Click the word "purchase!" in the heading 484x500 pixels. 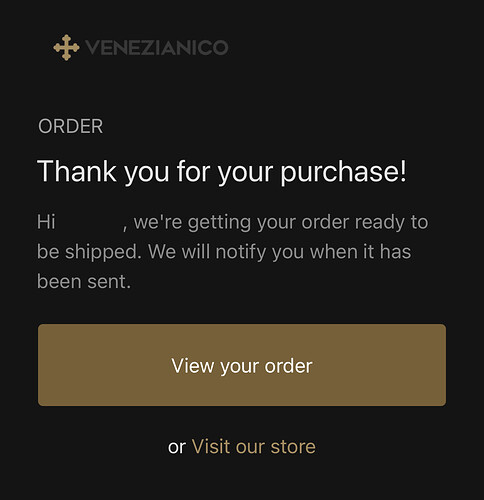pos(343,172)
